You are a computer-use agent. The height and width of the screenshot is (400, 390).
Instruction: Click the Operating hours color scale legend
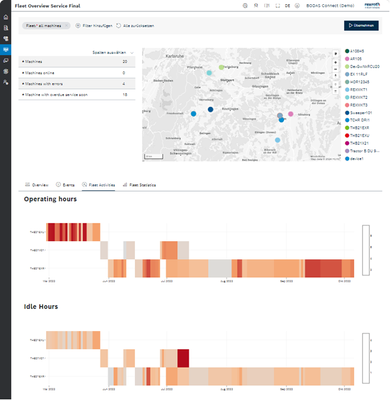pyautogui.click(x=366, y=250)
